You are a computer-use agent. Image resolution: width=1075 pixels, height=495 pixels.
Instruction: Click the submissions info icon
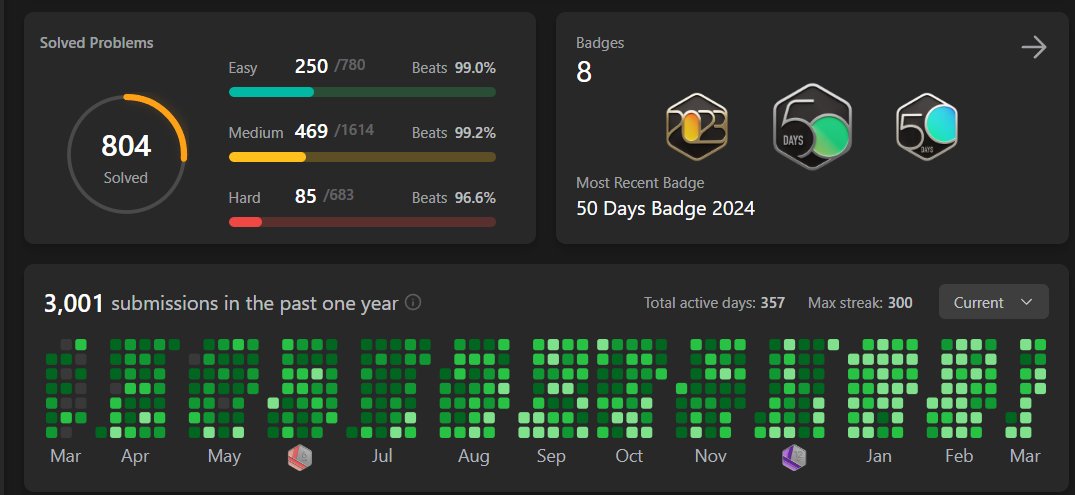pyautogui.click(x=413, y=302)
